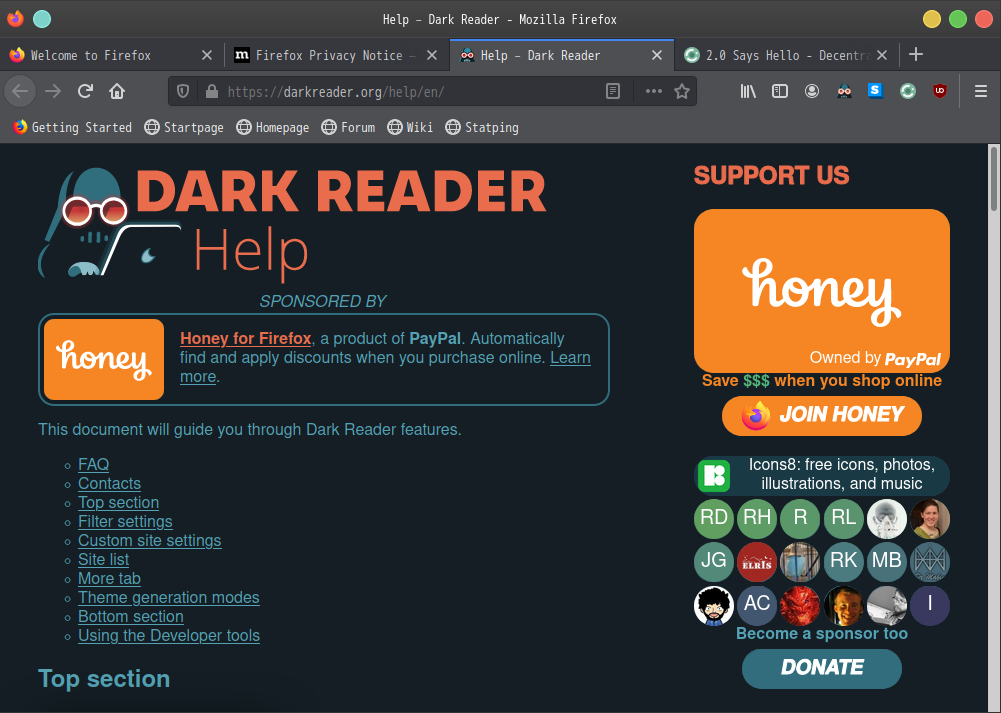Show sidebars toolbar icon
The width and height of the screenshot is (1001, 713).
click(x=779, y=91)
